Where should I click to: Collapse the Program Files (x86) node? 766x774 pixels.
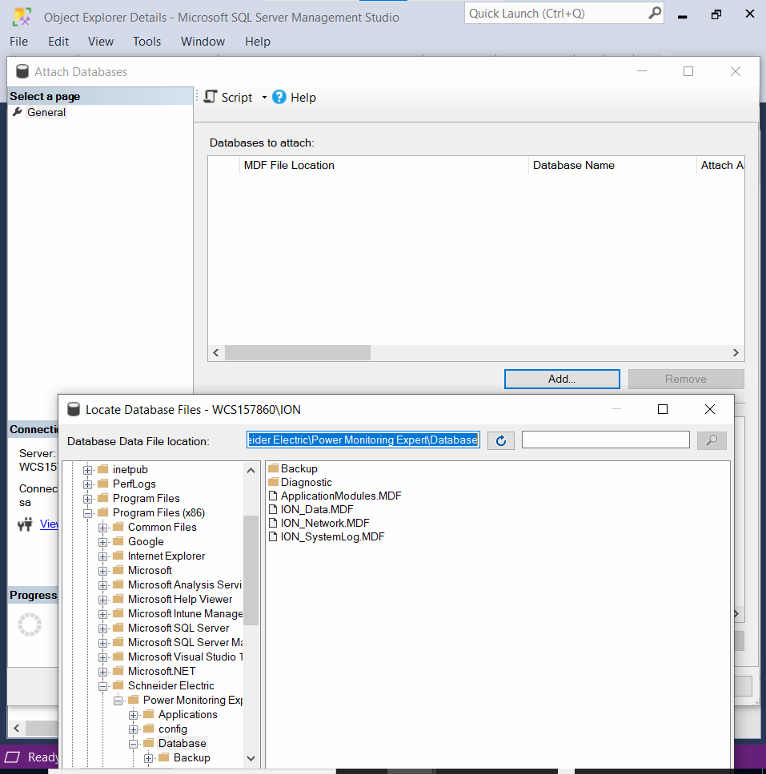click(87, 513)
